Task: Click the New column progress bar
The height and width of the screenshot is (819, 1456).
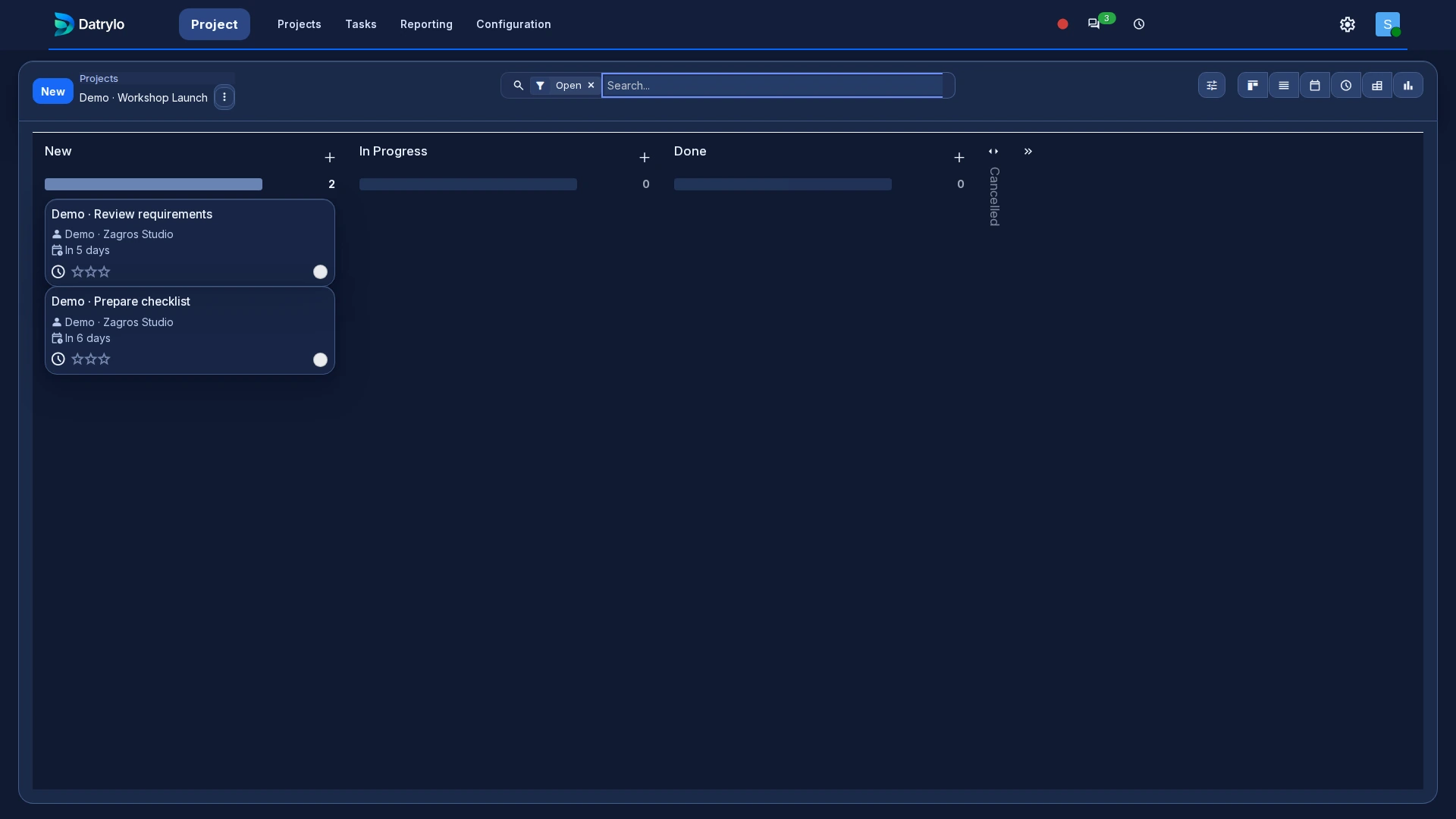Action: (x=153, y=184)
